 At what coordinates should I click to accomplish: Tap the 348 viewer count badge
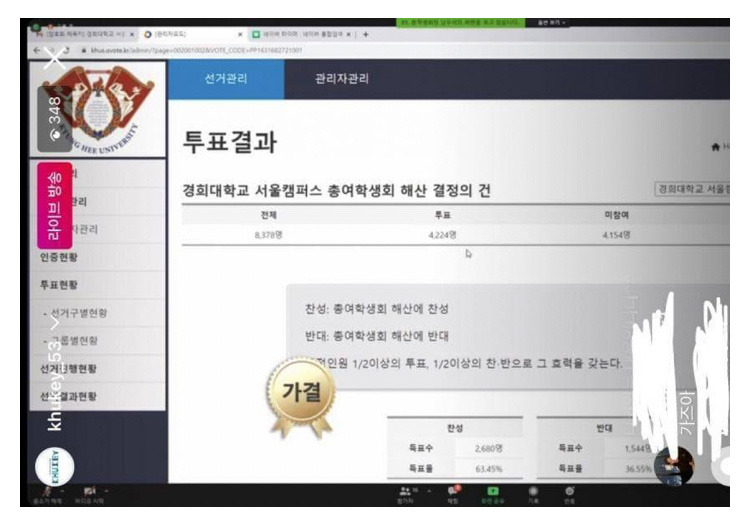[x=54, y=119]
